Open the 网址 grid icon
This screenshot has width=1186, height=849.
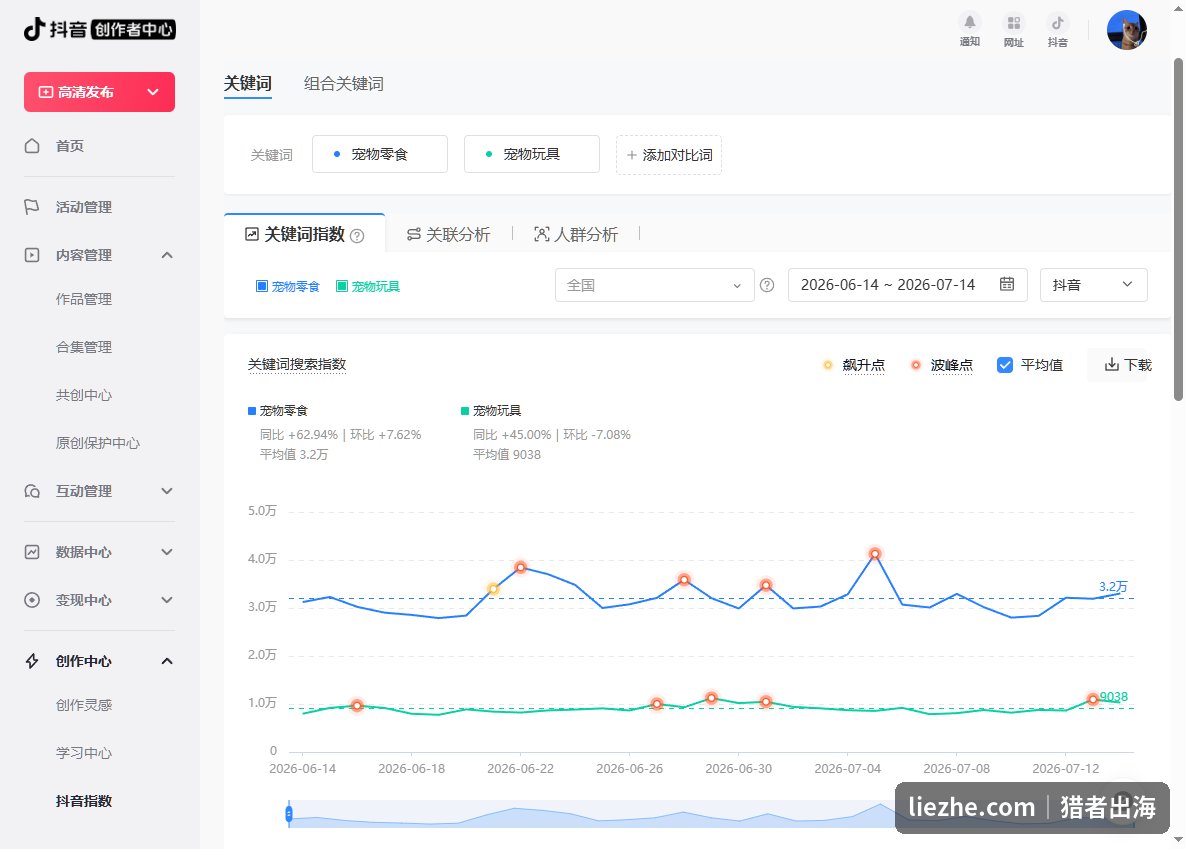click(1014, 23)
